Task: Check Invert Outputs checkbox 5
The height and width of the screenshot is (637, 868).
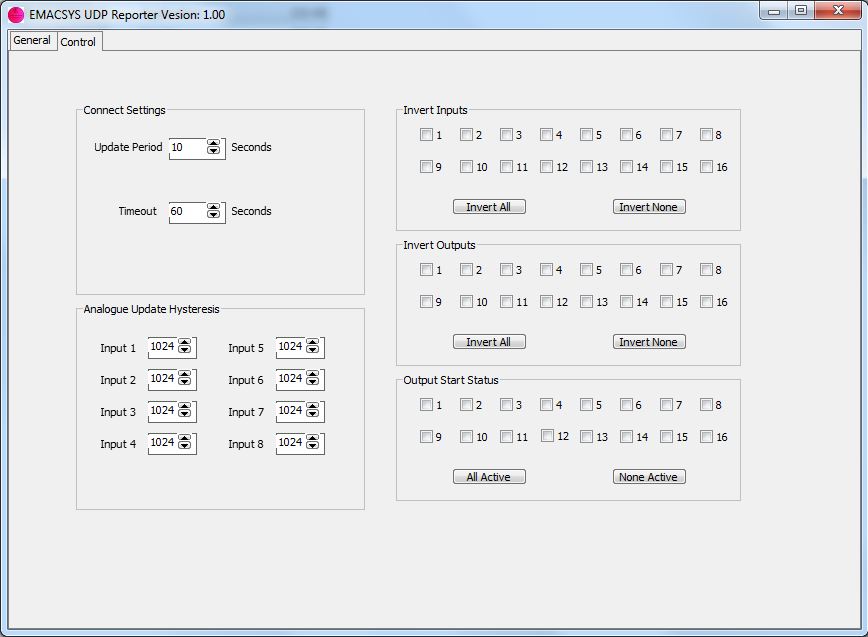Action: tap(587, 270)
